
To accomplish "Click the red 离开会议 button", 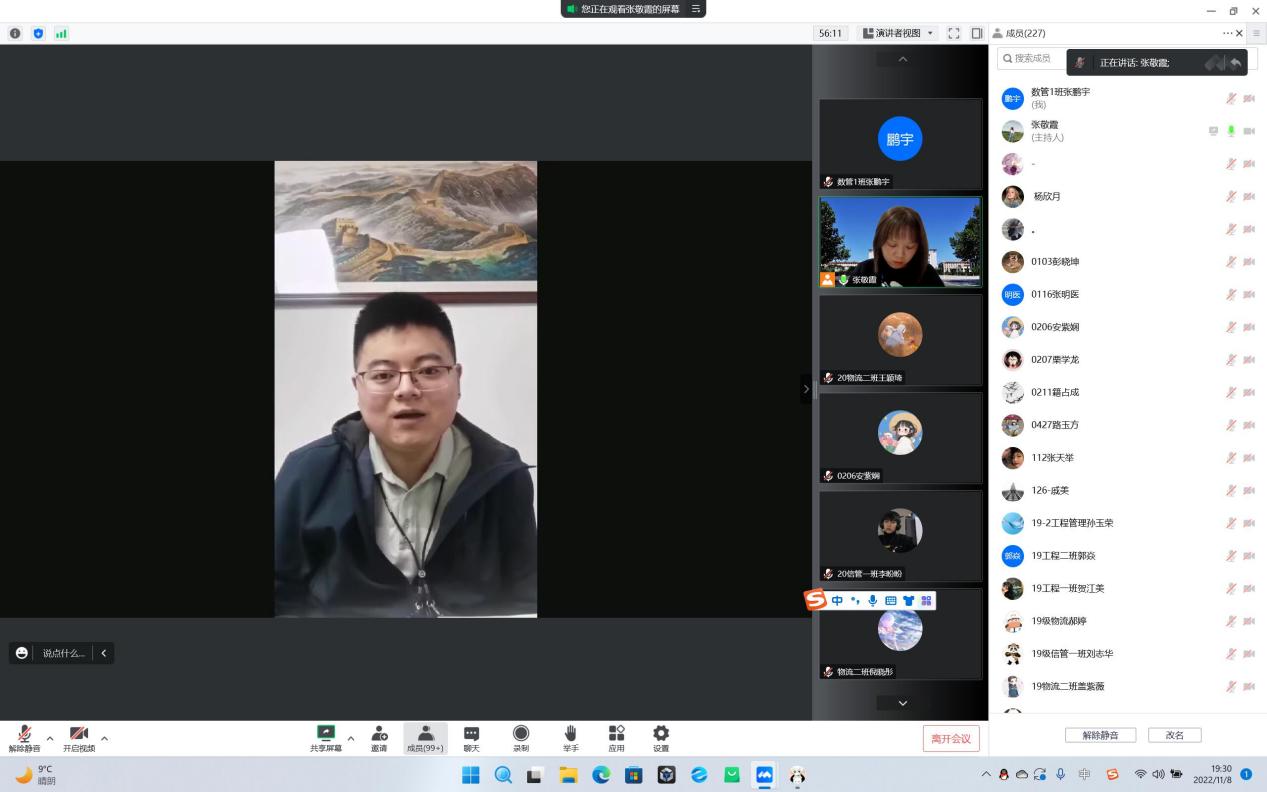I will (951, 738).
